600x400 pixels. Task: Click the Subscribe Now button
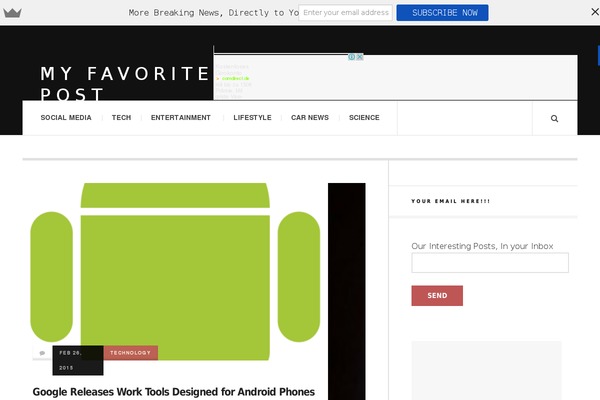(x=442, y=13)
